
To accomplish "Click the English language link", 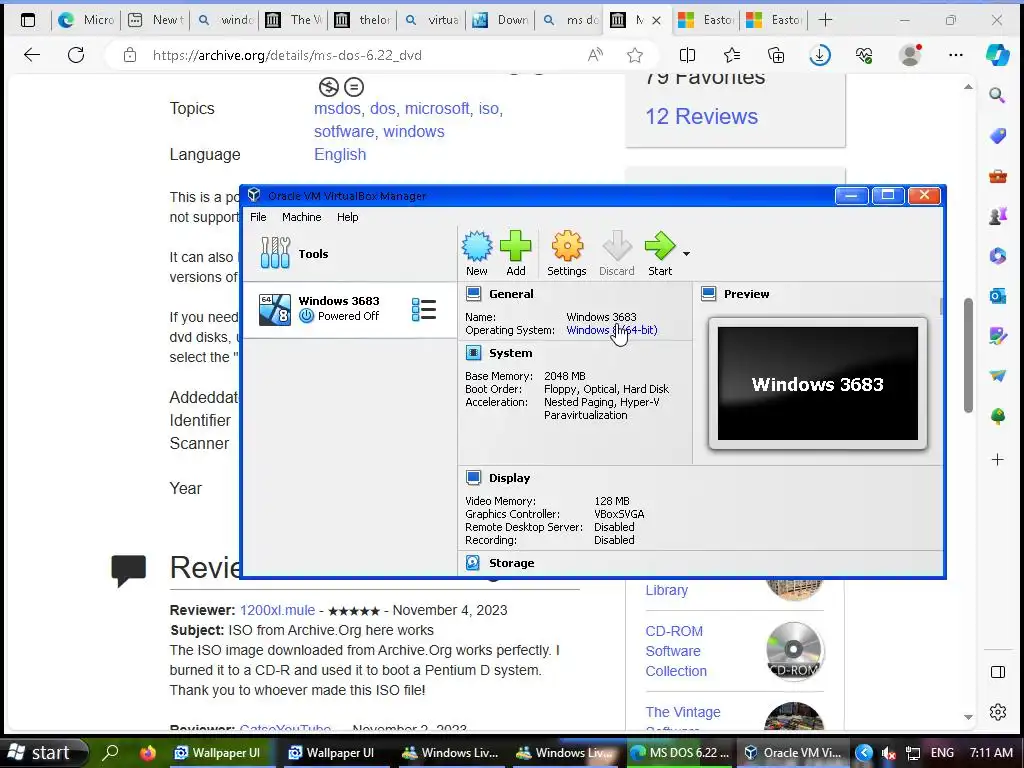I will tap(340, 155).
